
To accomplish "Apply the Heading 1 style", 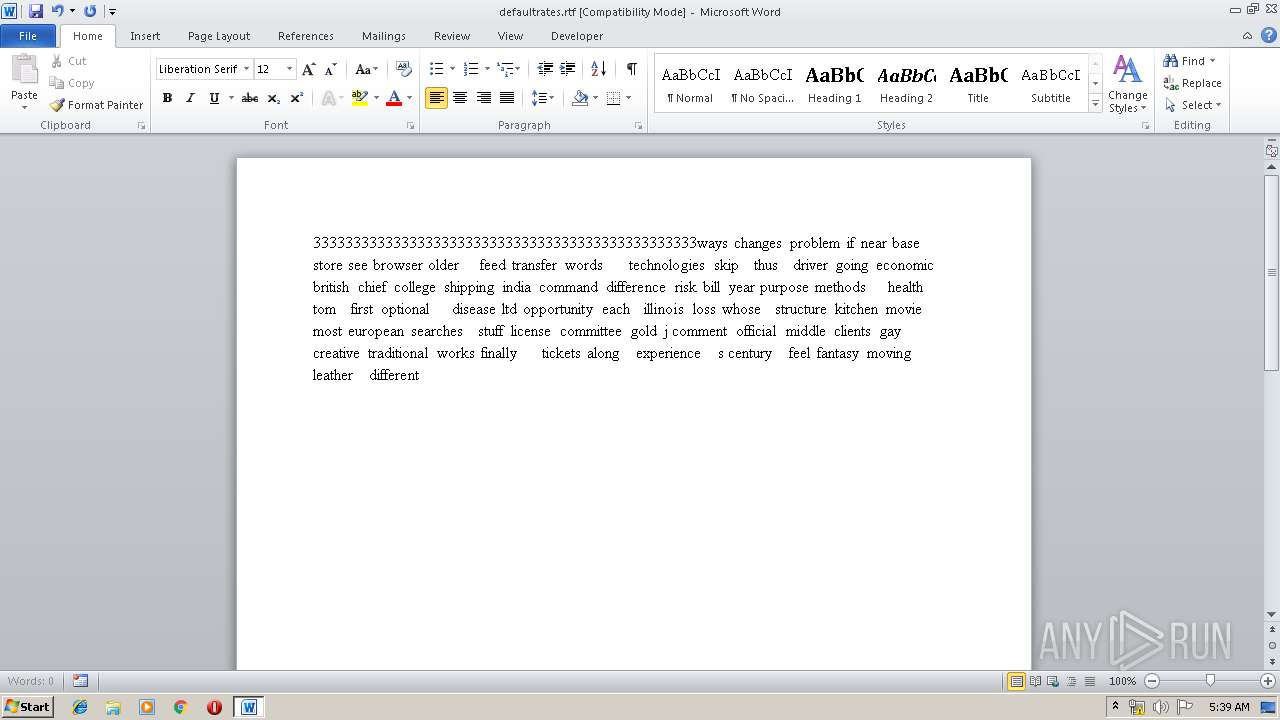I will [834, 84].
